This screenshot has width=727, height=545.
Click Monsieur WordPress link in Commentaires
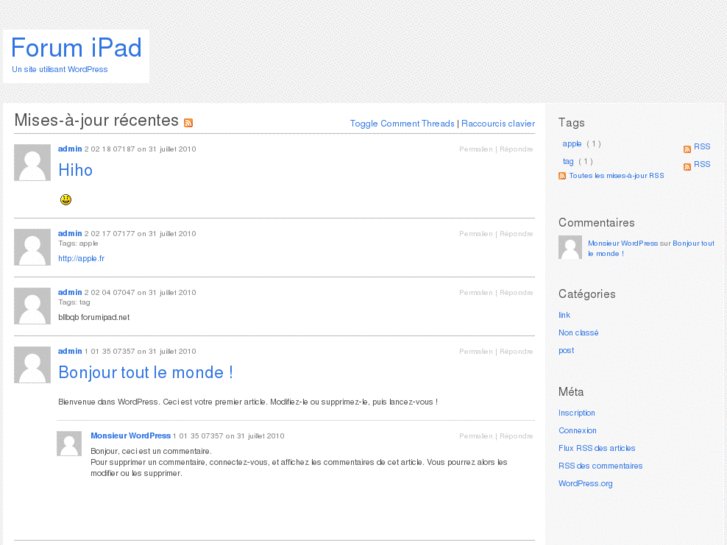(x=623, y=243)
